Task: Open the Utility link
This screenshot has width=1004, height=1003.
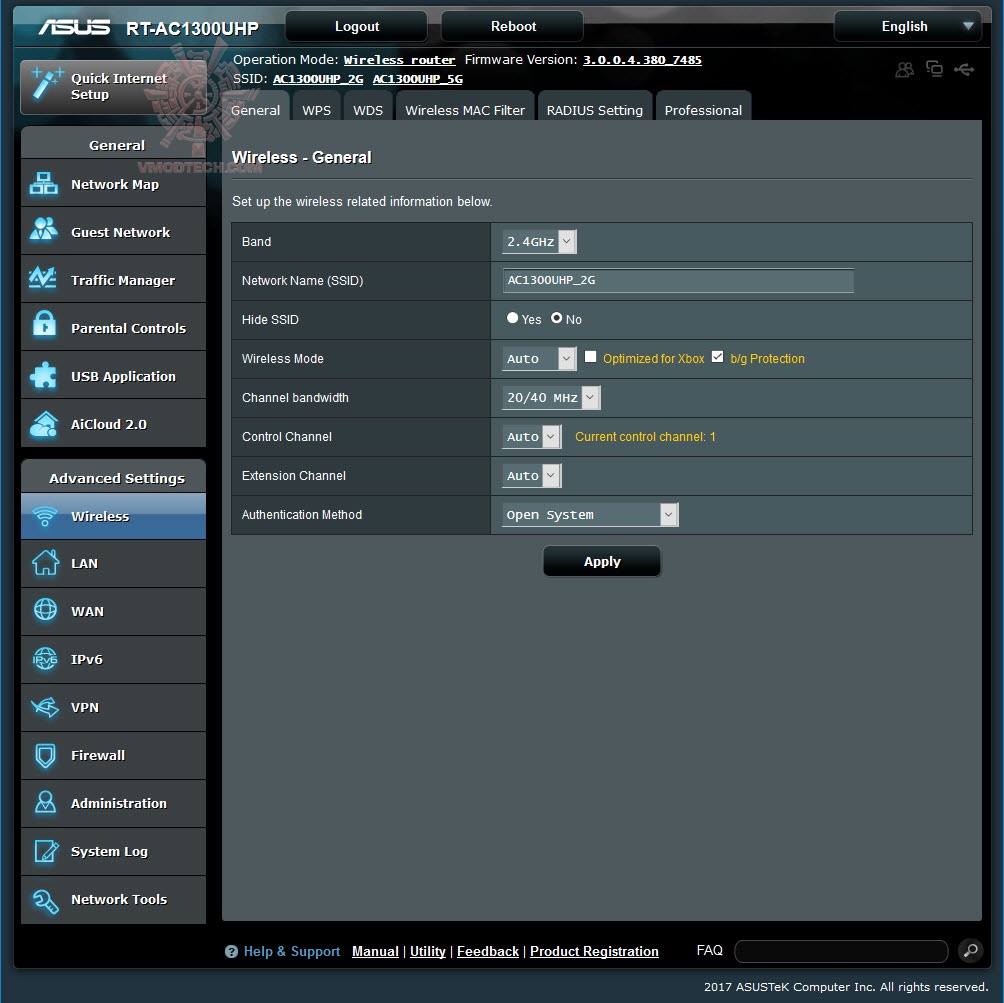Action: pos(428,951)
